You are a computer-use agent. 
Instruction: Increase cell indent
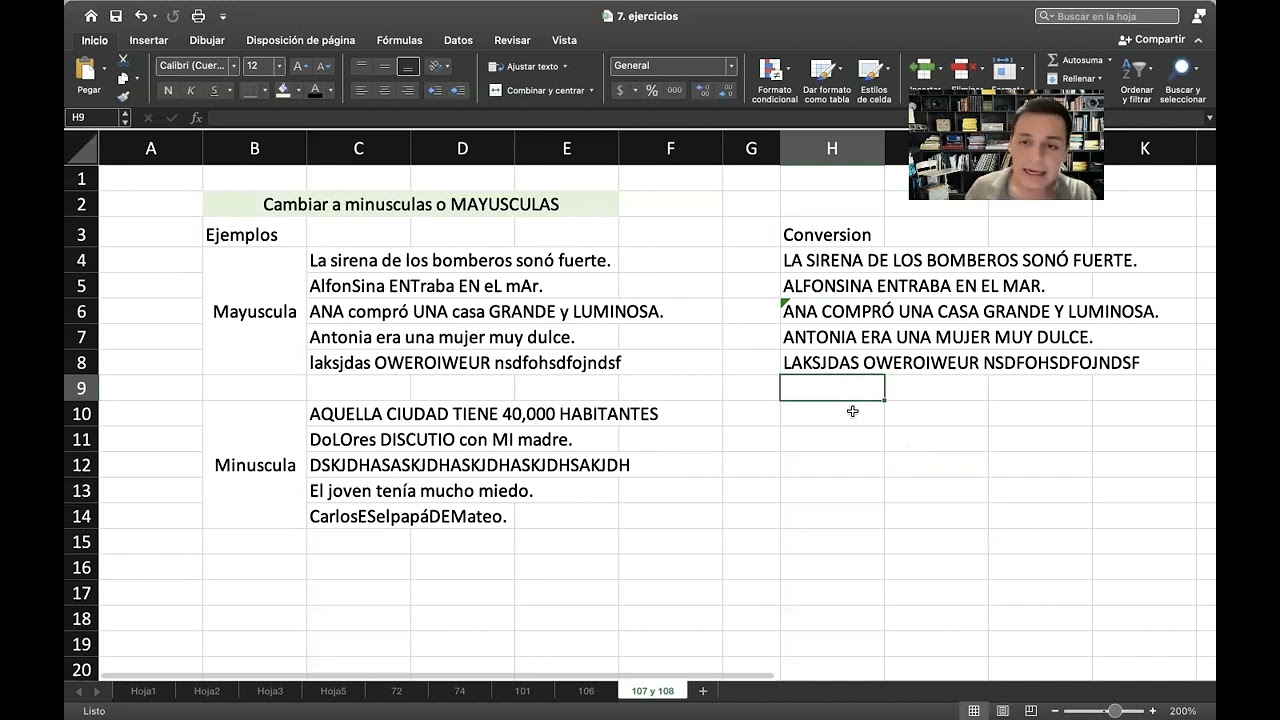point(458,90)
